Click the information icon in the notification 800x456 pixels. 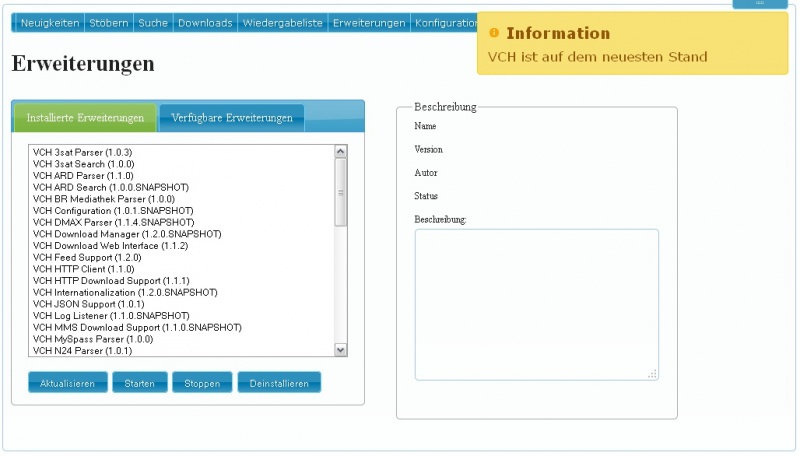(494, 34)
